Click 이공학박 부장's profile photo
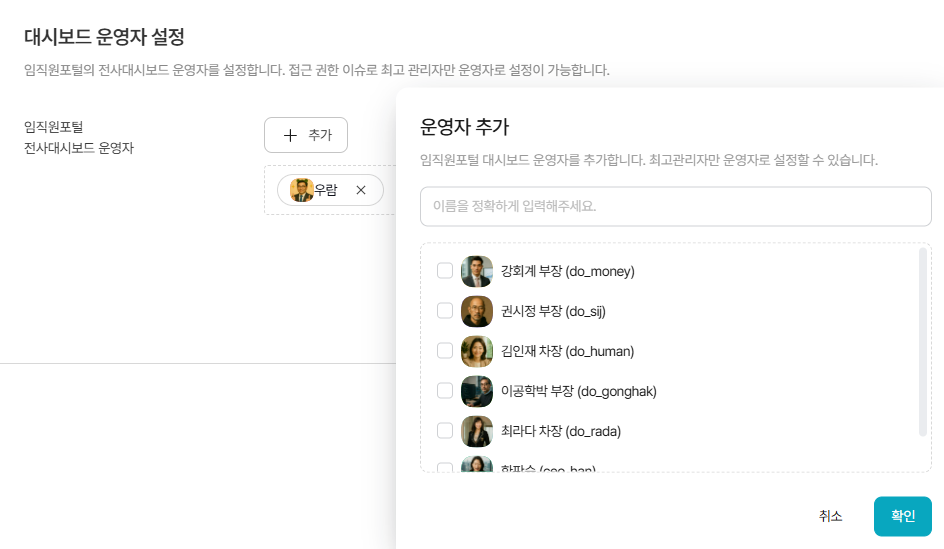The image size is (944, 549). click(477, 391)
